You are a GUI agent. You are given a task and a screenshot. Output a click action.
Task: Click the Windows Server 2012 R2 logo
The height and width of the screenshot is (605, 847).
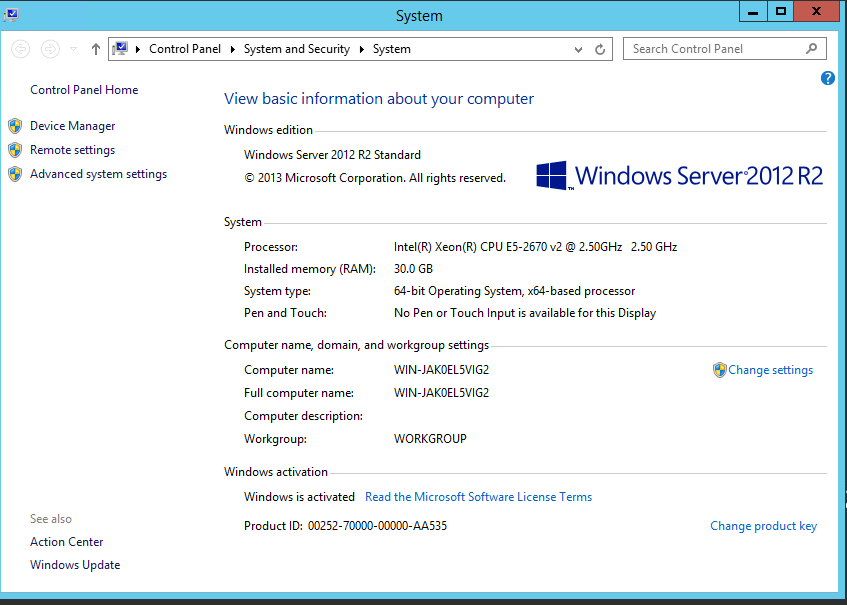click(x=680, y=176)
